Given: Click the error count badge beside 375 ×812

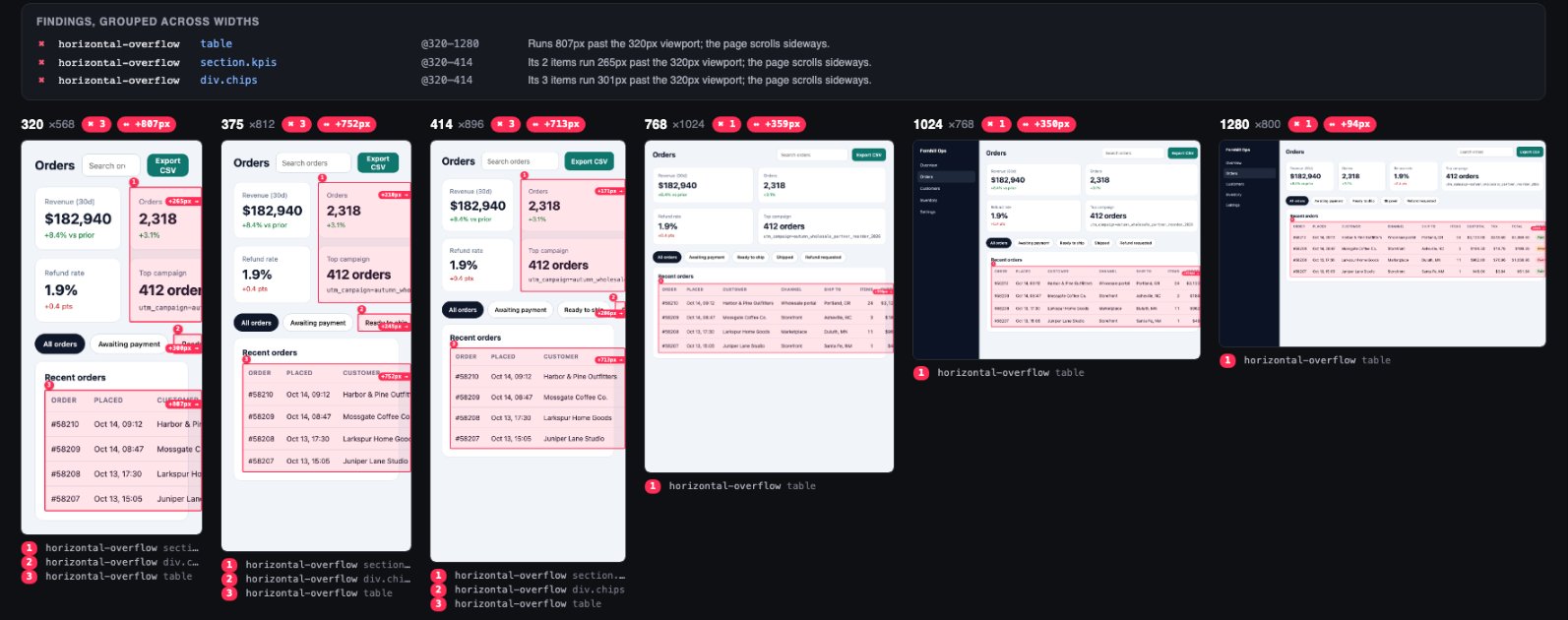Looking at the screenshot, I should tap(296, 124).
